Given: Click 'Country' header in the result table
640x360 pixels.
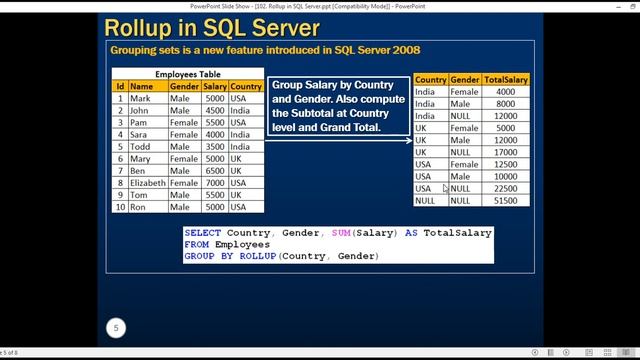Looking at the screenshot, I should tap(431, 80).
